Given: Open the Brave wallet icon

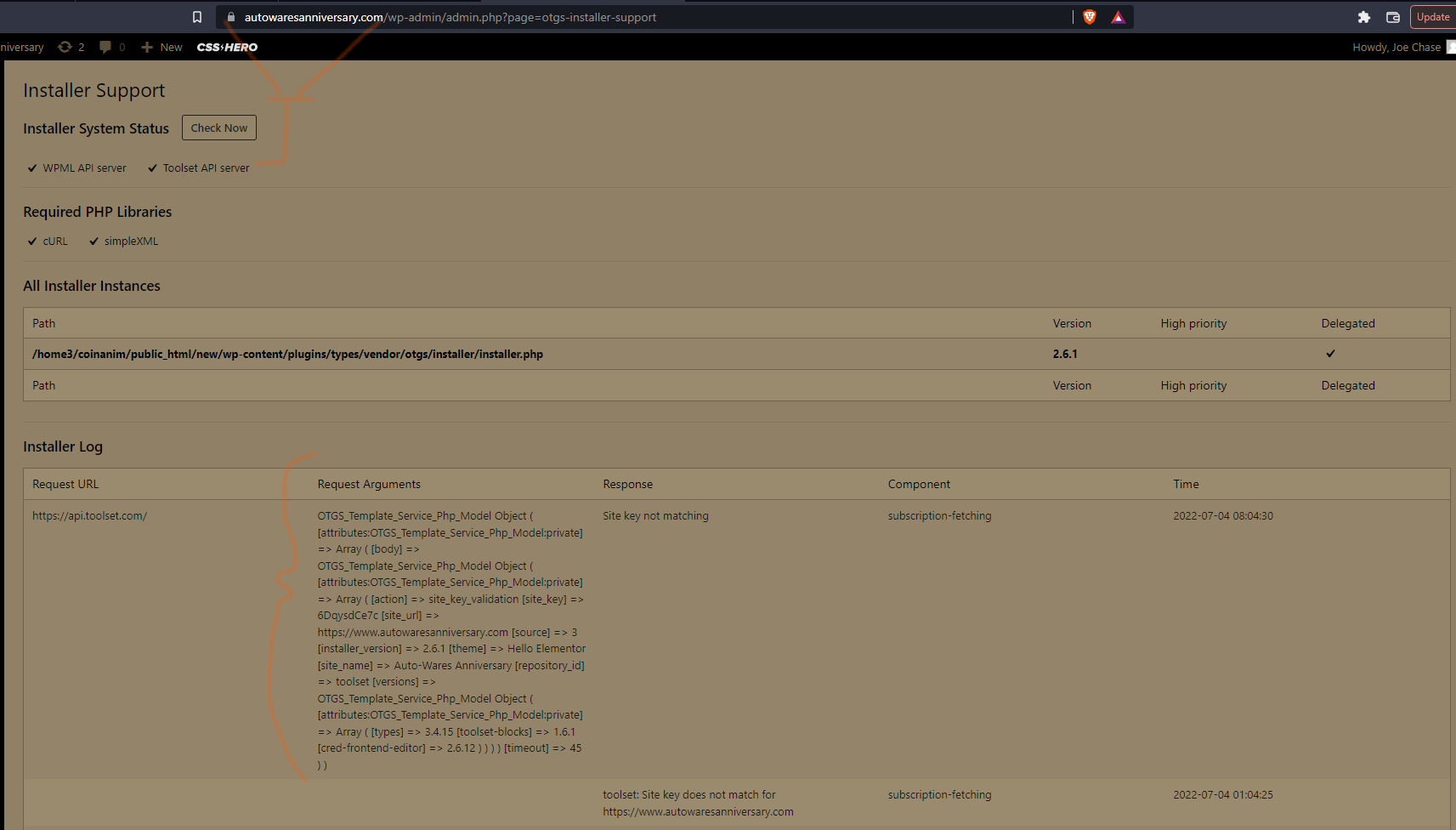Looking at the screenshot, I should pyautogui.click(x=1393, y=17).
